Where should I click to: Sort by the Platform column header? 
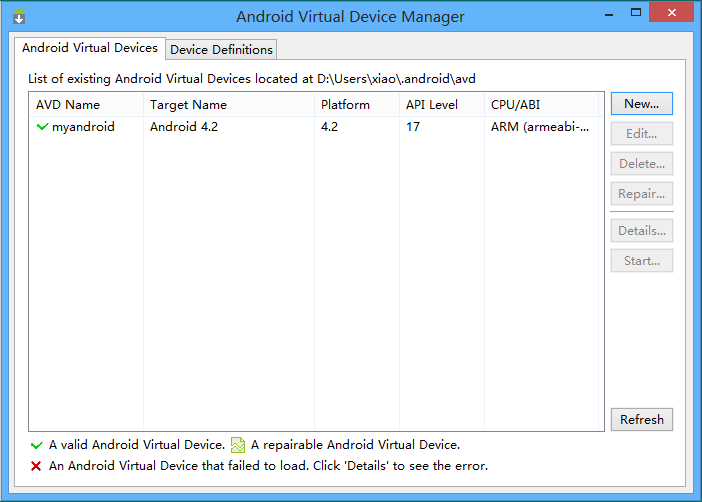click(x=357, y=105)
